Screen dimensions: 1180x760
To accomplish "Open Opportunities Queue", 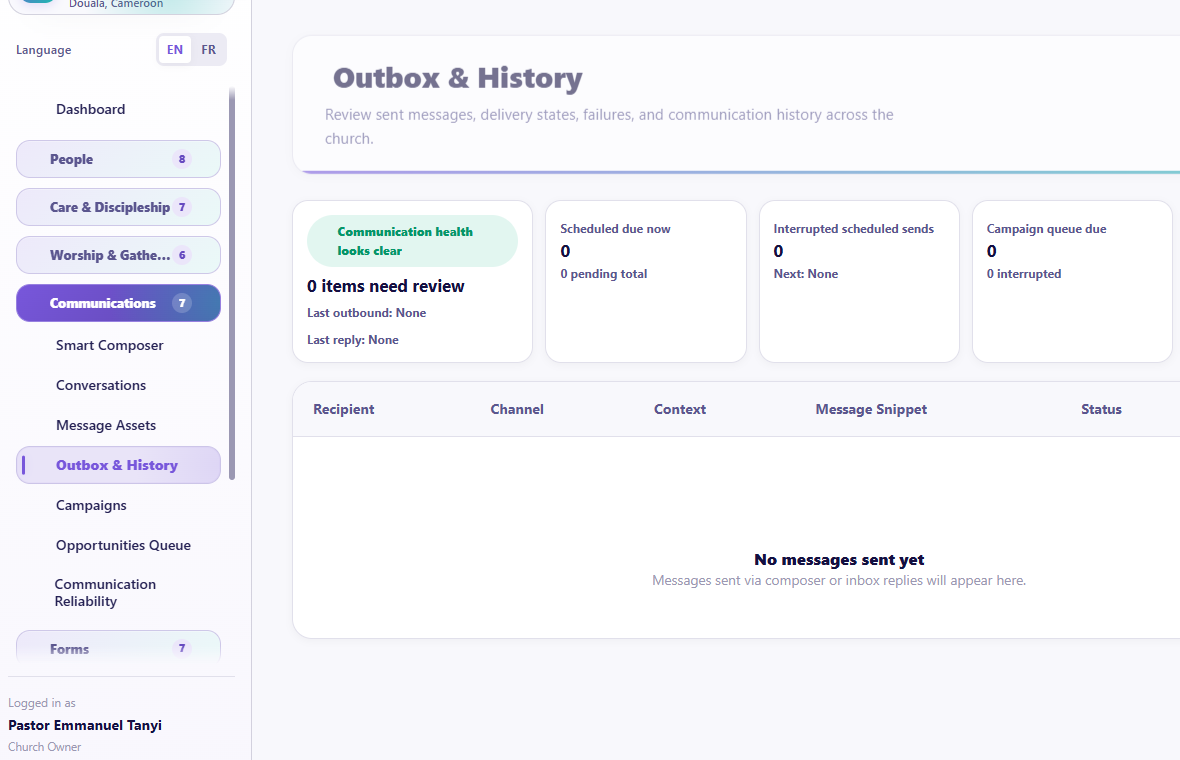I will pos(123,545).
